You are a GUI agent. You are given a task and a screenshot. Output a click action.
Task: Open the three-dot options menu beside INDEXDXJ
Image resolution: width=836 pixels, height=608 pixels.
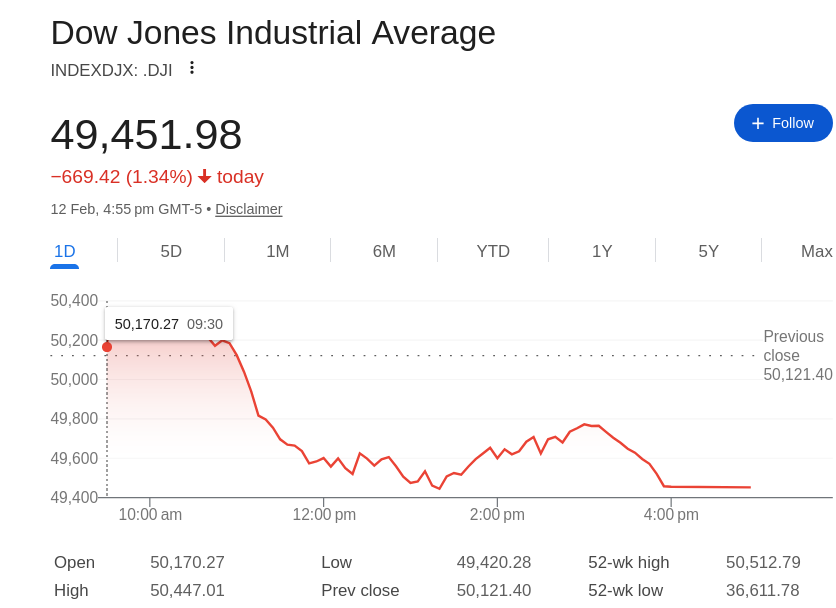pos(192,68)
